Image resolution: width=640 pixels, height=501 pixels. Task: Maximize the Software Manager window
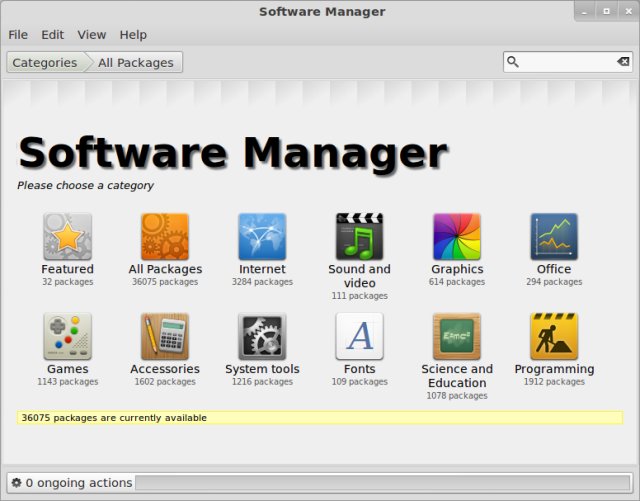607,11
